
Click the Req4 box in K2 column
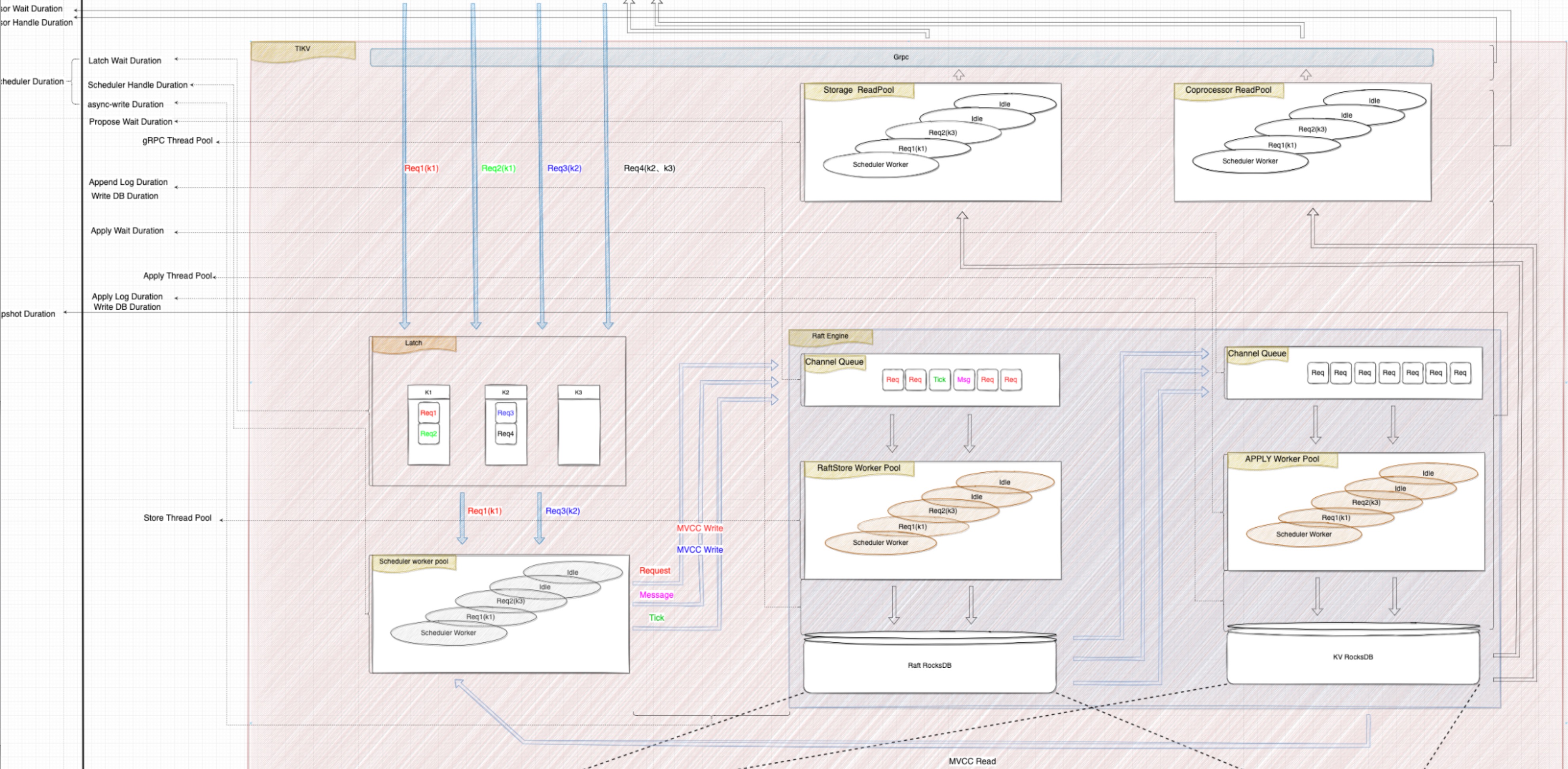tap(505, 434)
